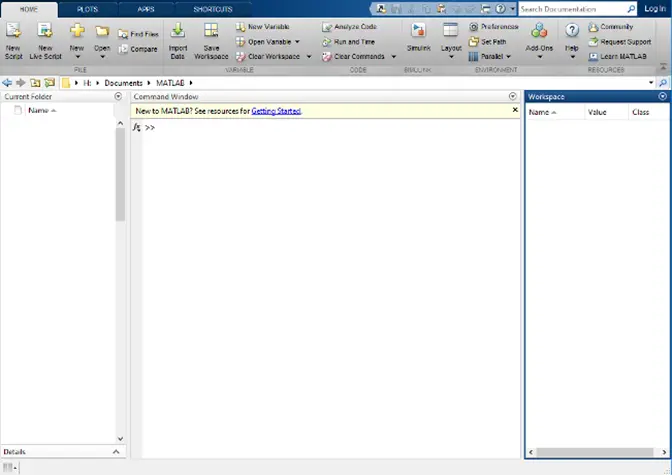The width and height of the screenshot is (672, 475).
Task: Open the address bar path history dropdown
Action: click(x=651, y=83)
